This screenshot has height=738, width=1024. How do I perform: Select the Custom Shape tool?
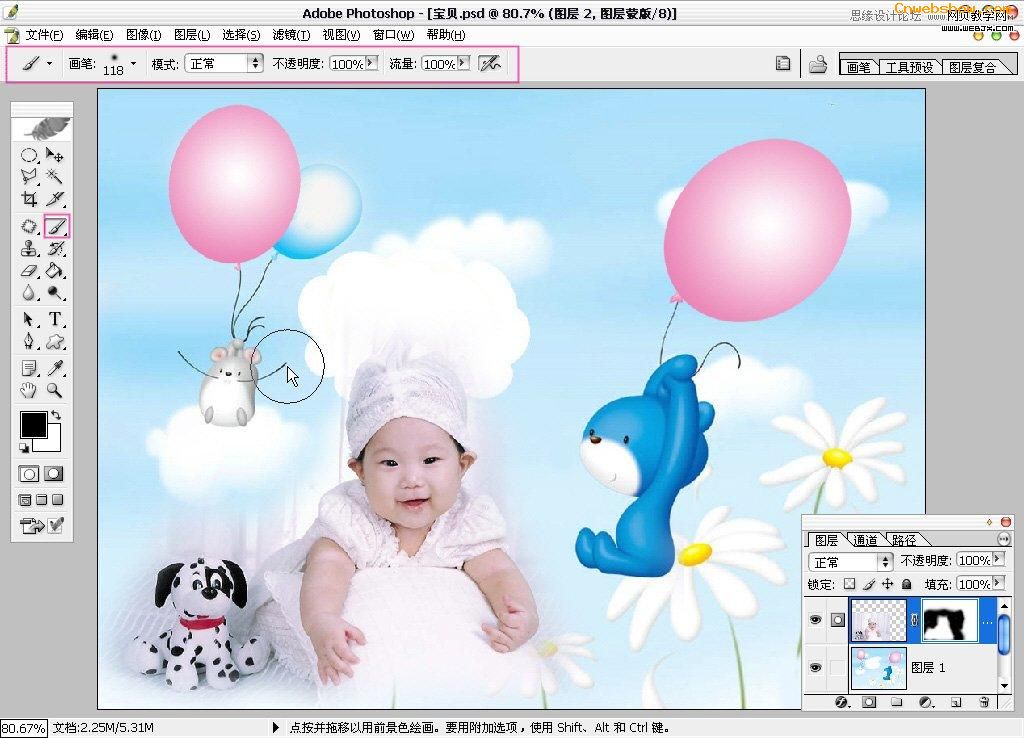[55, 341]
